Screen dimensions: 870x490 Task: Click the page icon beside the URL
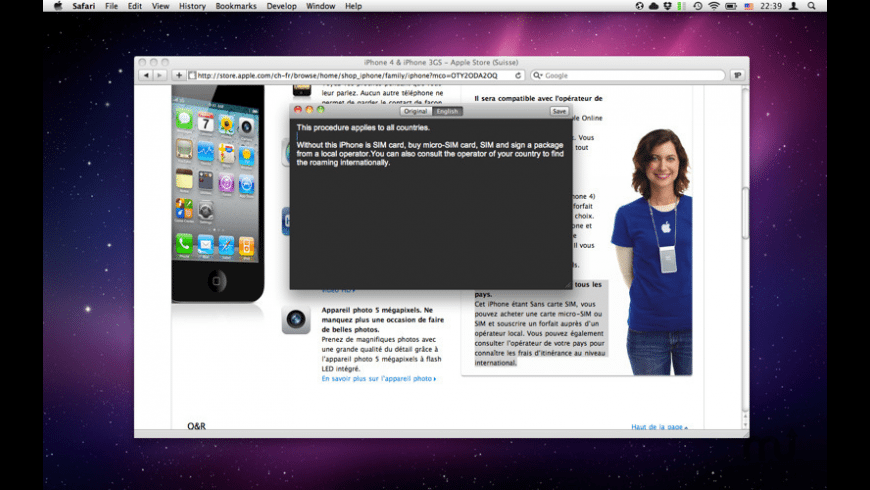click(192, 75)
